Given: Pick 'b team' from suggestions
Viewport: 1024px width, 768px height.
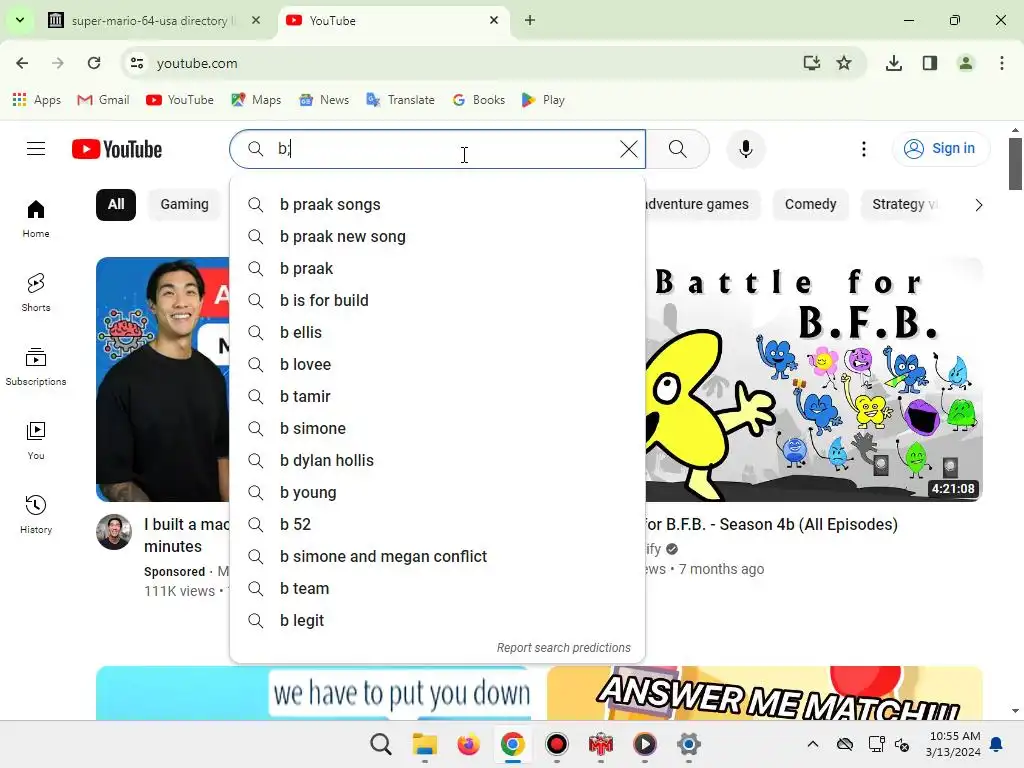Looking at the screenshot, I should (437, 588).
